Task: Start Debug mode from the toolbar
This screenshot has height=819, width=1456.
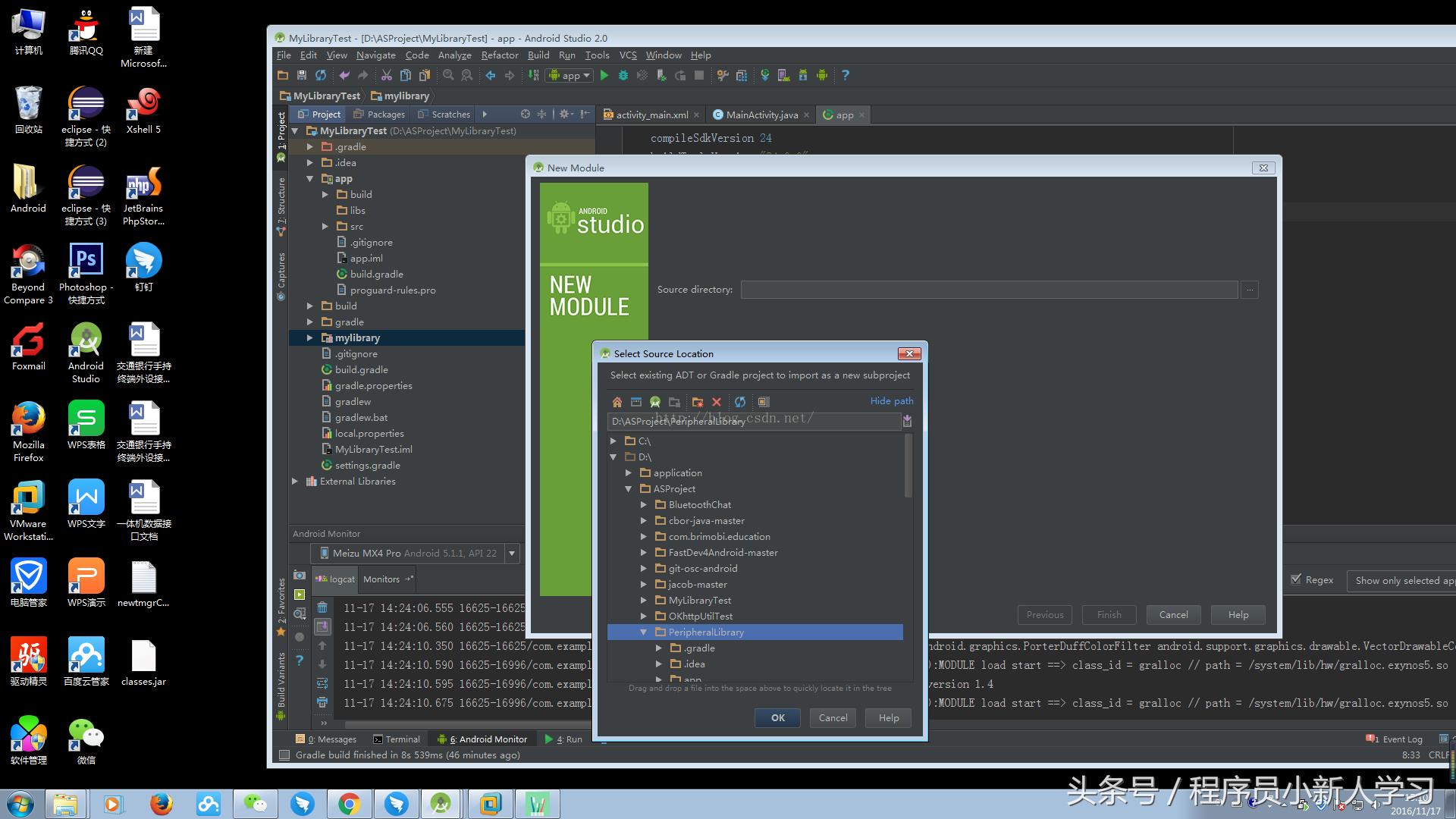Action: pos(623,75)
